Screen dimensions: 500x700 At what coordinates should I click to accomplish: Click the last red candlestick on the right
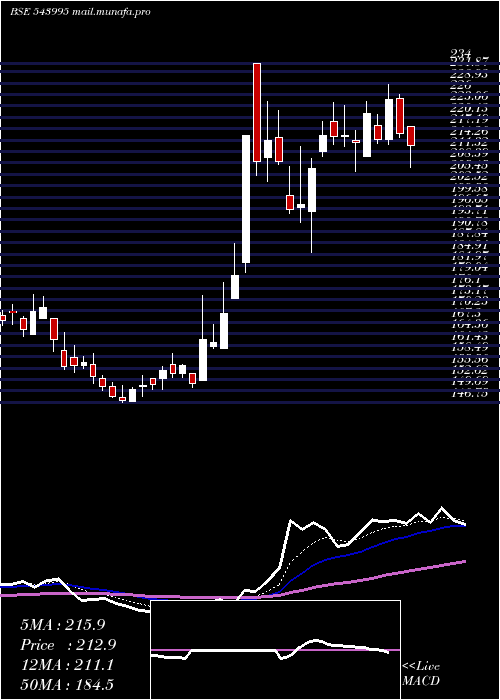[x=411, y=136]
